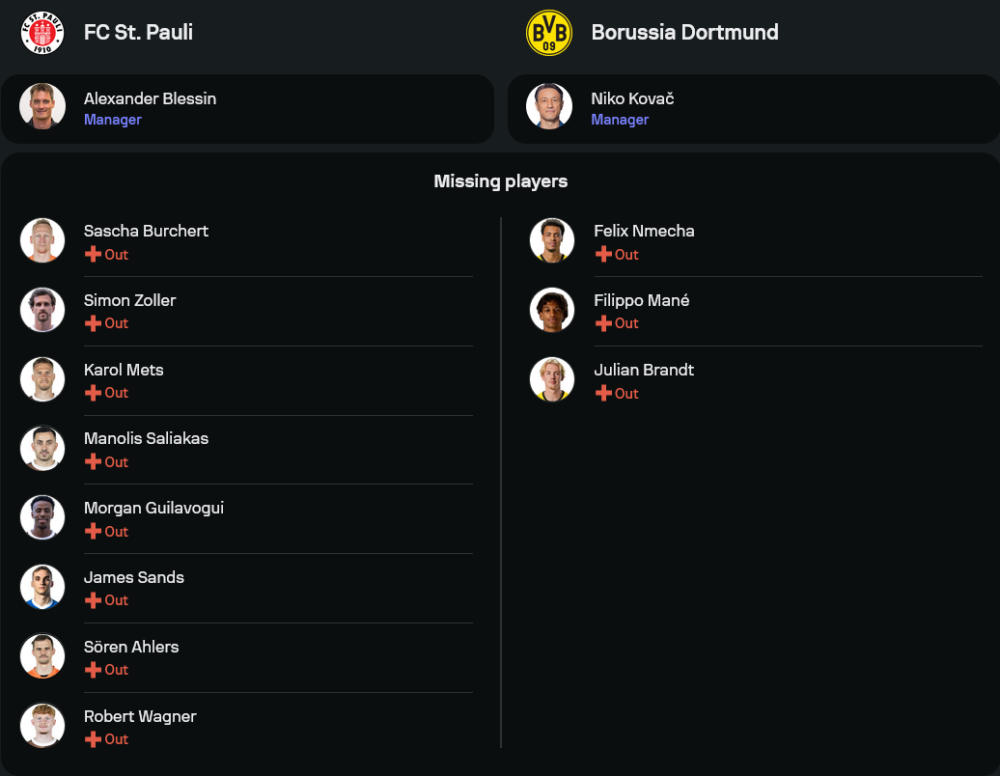Click the Manager label under Niko Kovač

tap(620, 120)
